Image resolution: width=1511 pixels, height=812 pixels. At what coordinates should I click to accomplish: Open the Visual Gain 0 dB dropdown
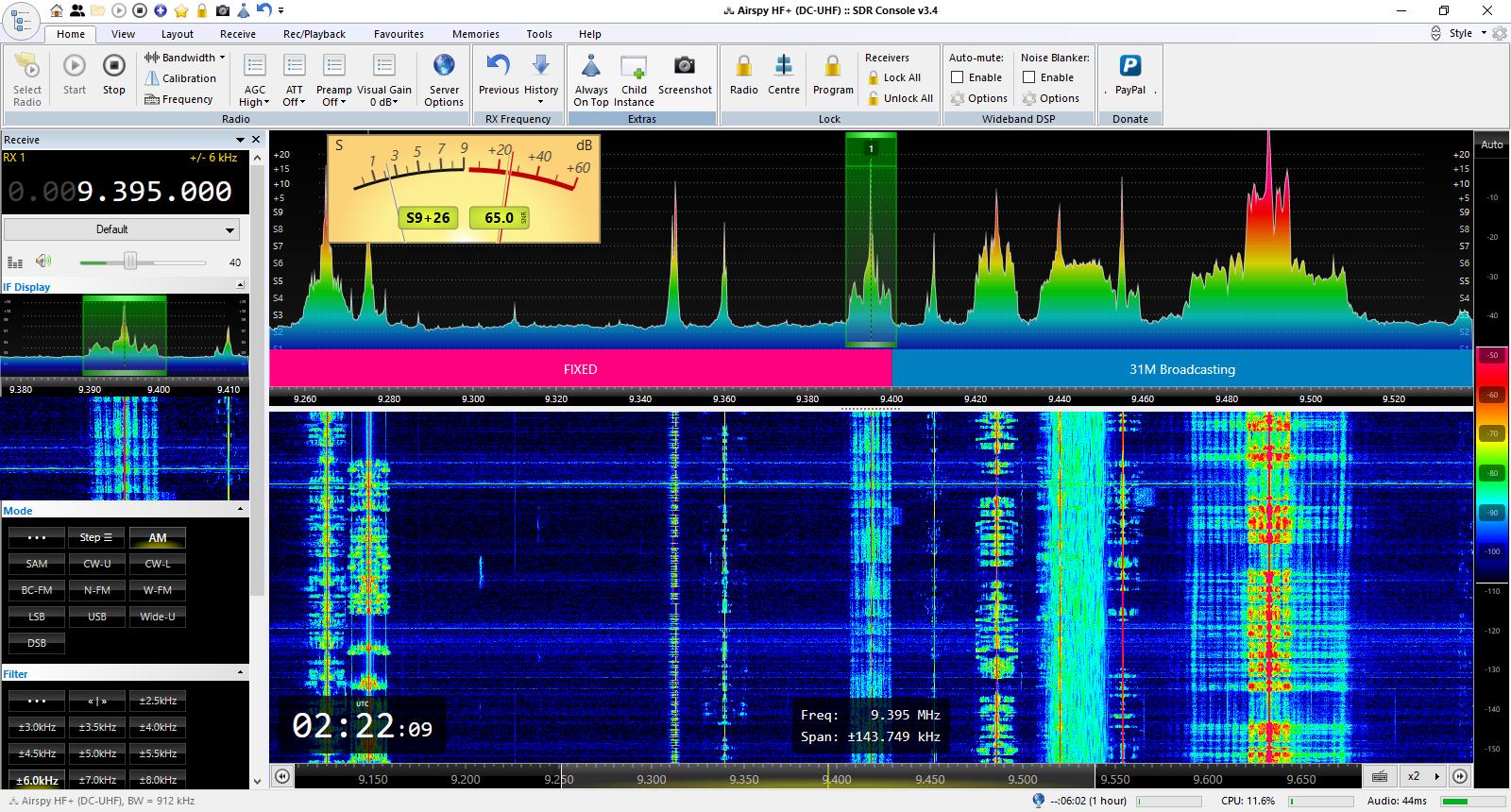384,79
